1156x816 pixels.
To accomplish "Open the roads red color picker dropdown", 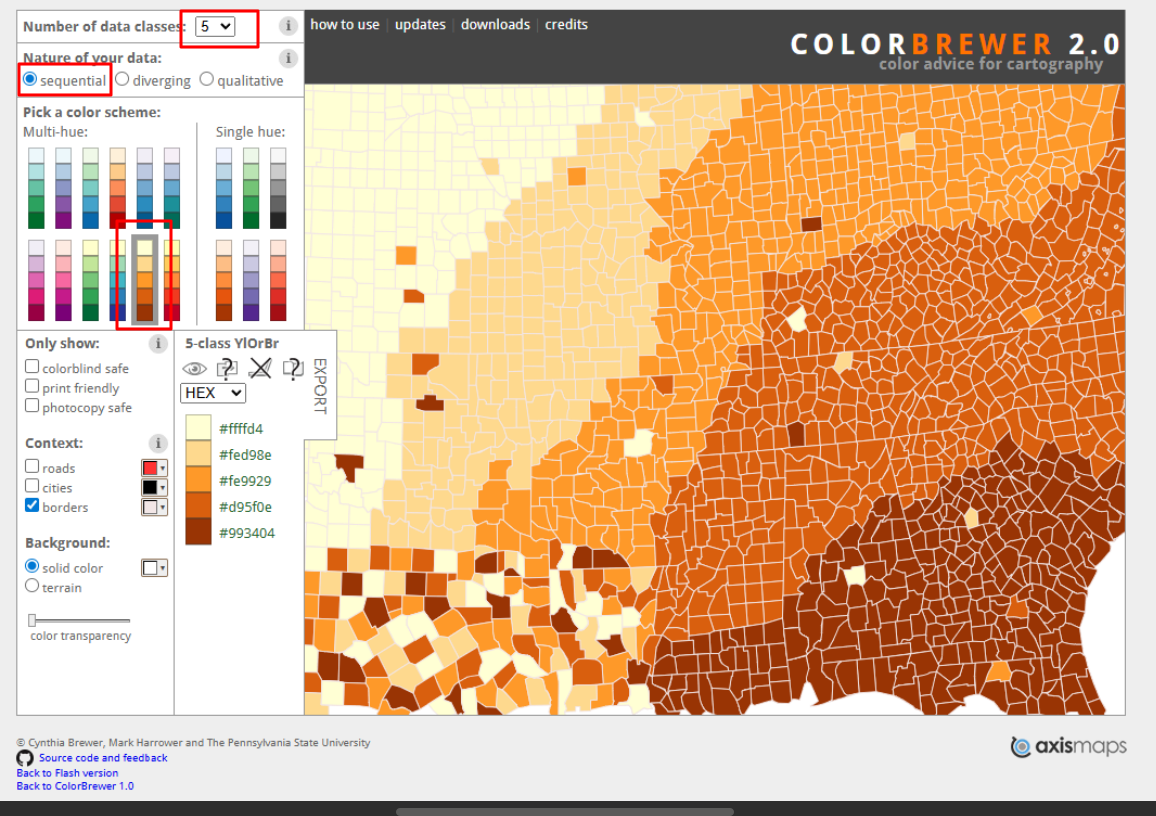I will (x=154, y=468).
